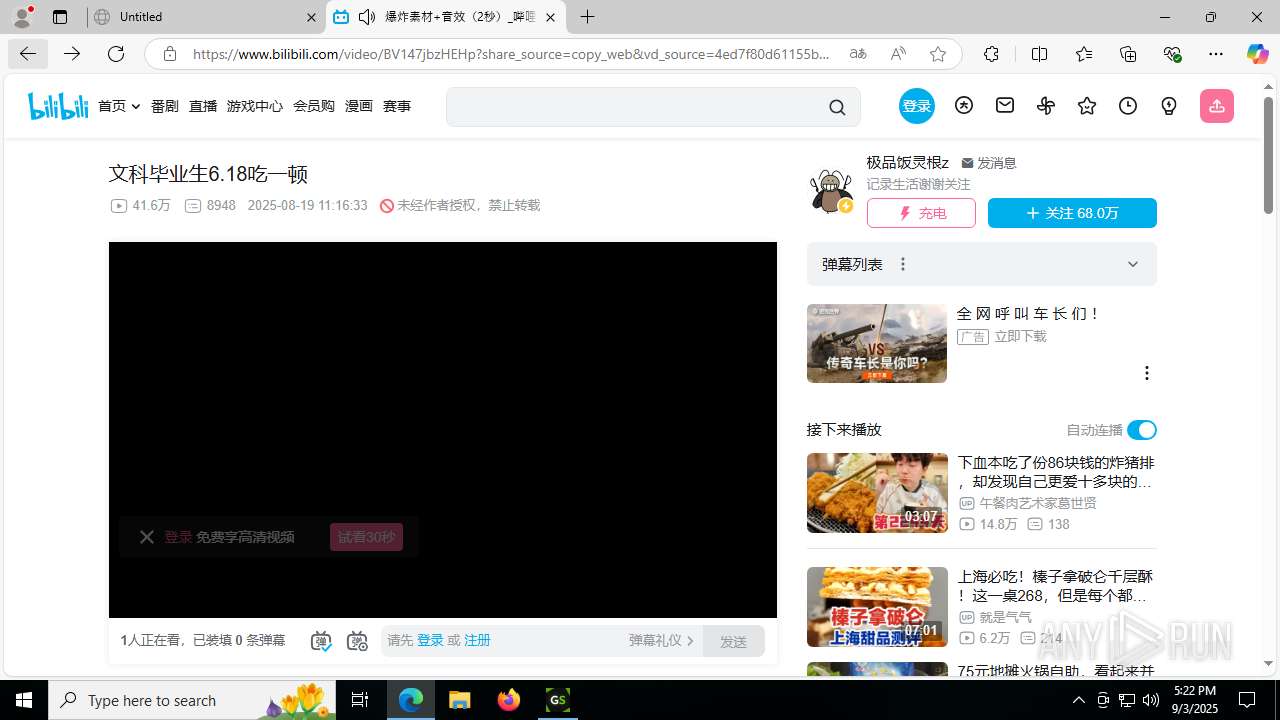Switch to the Untitled tab

(207, 17)
